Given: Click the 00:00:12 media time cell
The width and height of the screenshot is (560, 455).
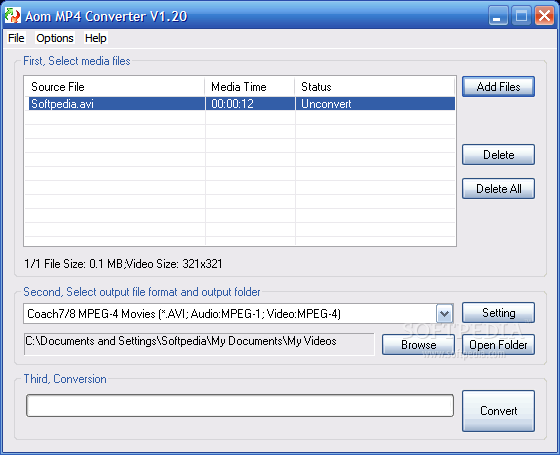Looking at the screenshot, I should pyautogui.click(x=250, y=104).
